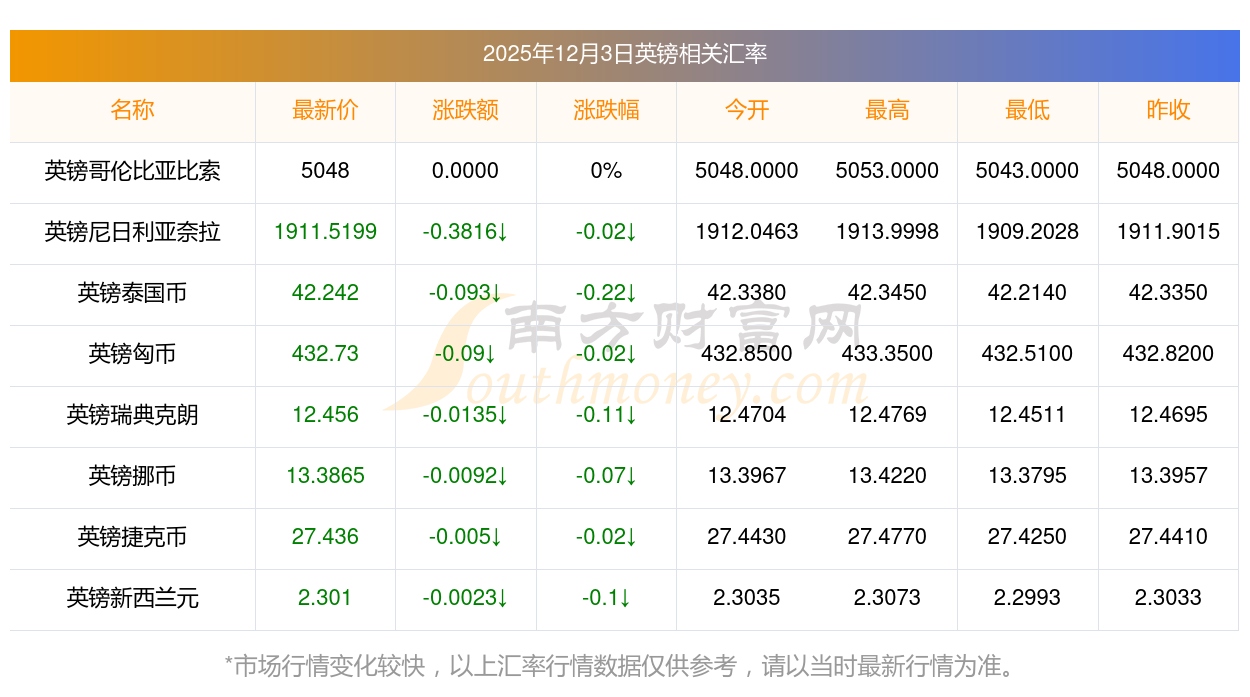Click the 昨收 column header

pos(1168,110)
